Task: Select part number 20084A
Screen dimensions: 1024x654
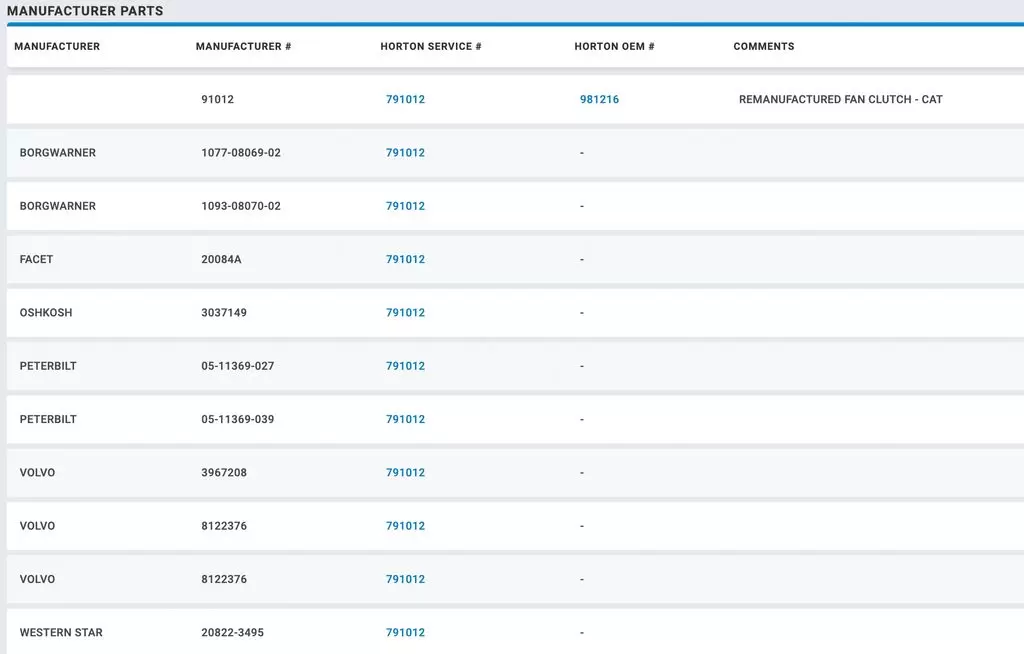Action: [x=221, y=259]
